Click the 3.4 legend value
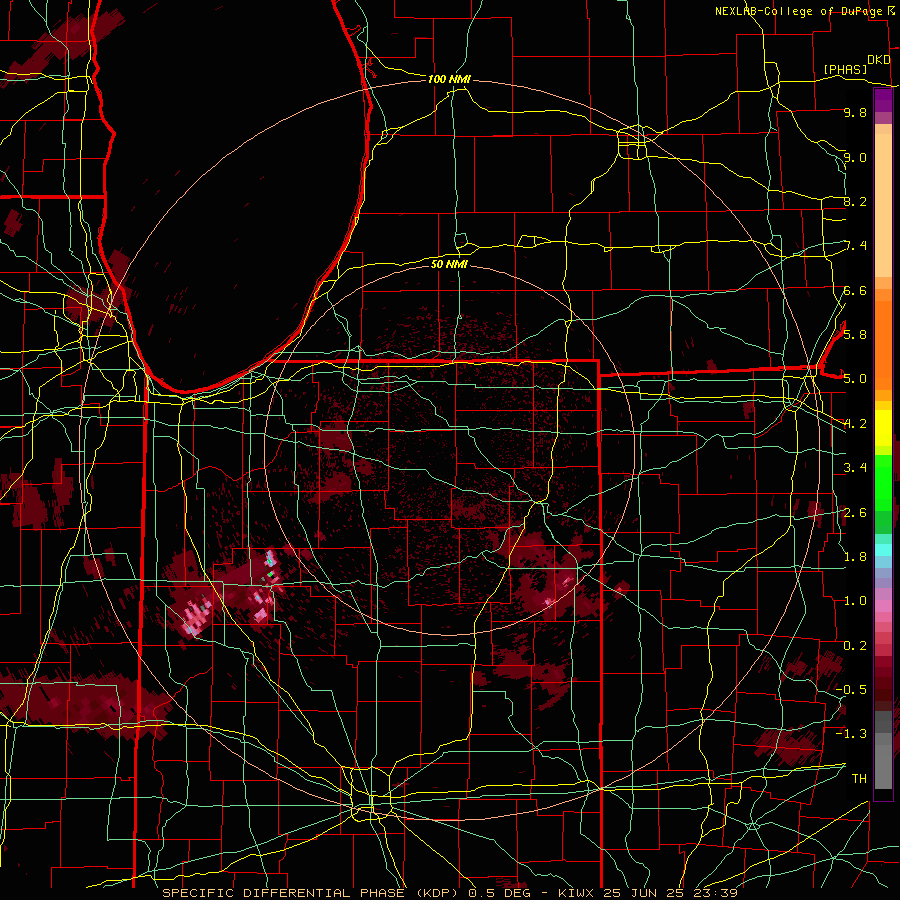The width and height of the screenshot is (900, 900). 855,467
